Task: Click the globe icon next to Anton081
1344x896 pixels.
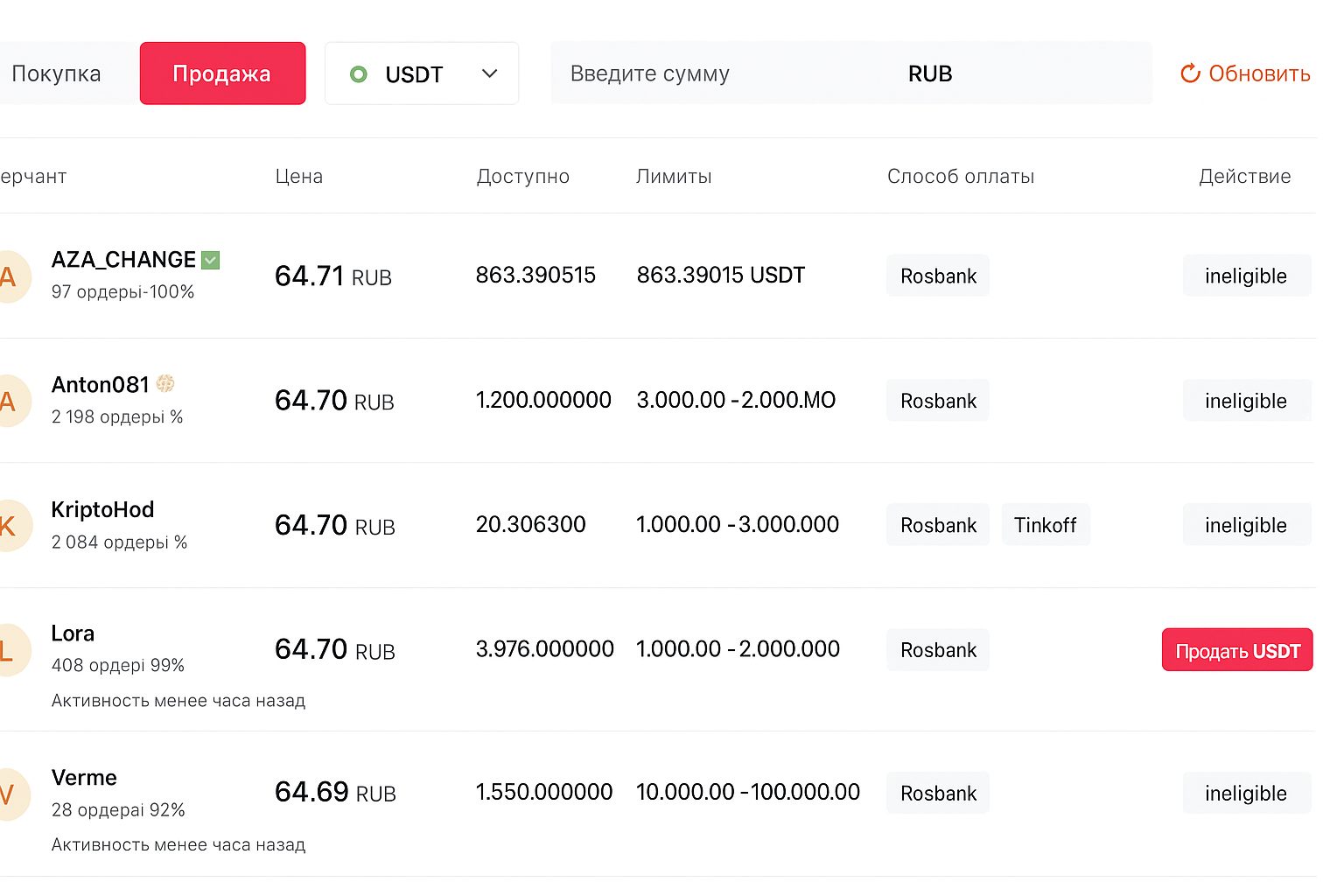Action: click(166, 383)
